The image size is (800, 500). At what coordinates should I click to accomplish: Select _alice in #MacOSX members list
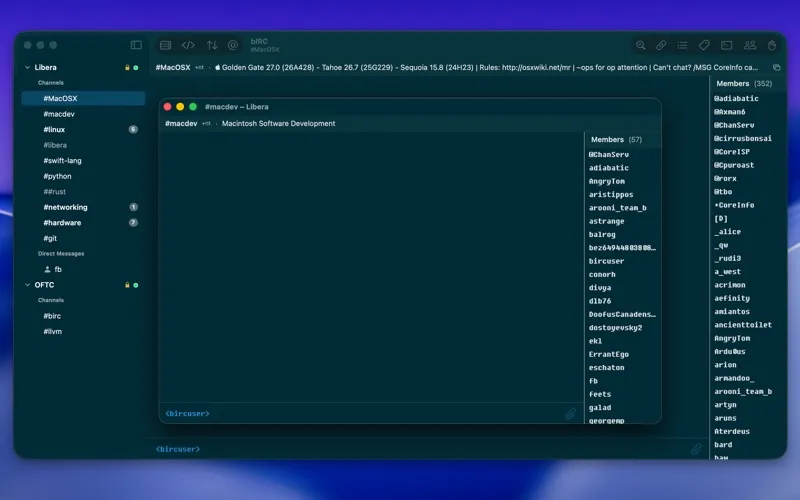(x=728, y=232)
